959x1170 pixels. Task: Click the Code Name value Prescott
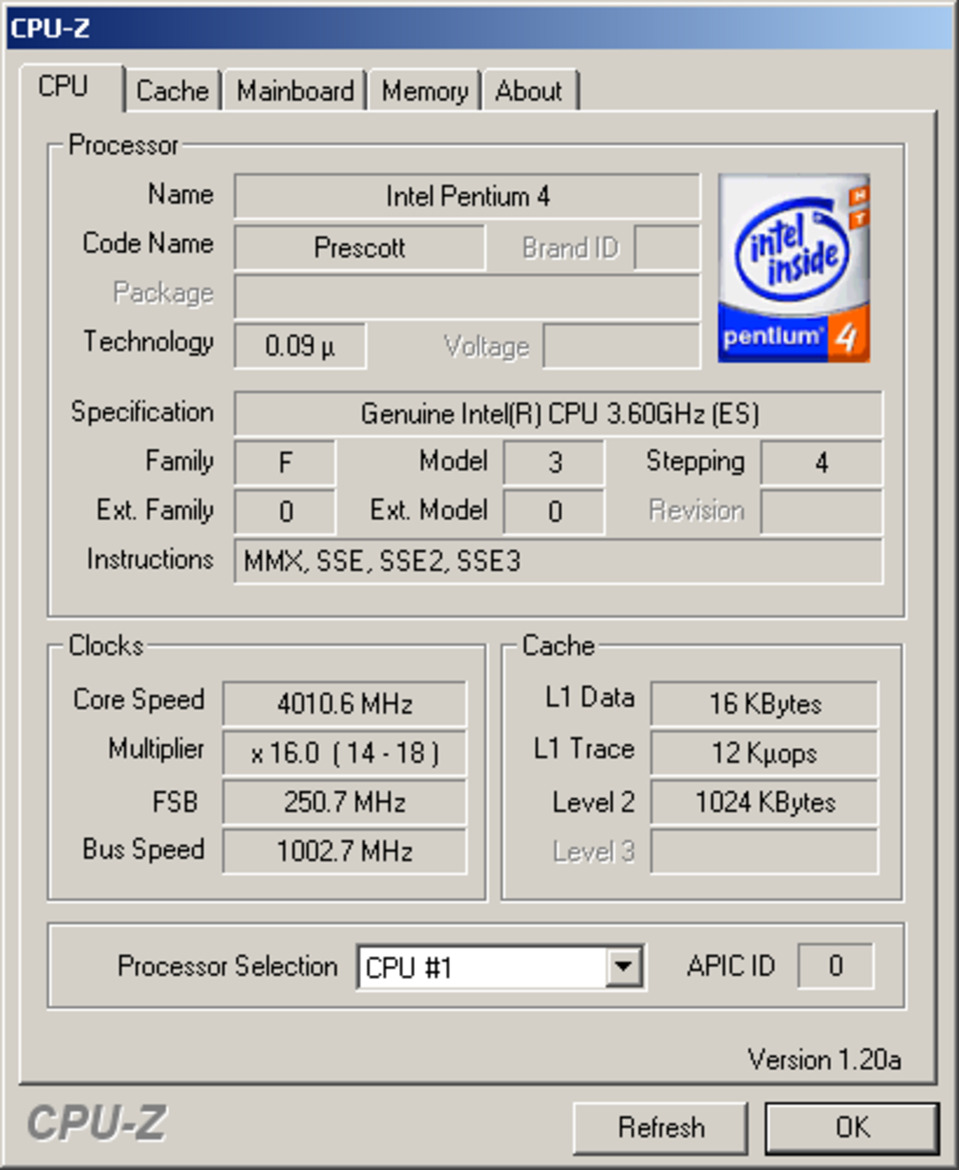(359, 247)
